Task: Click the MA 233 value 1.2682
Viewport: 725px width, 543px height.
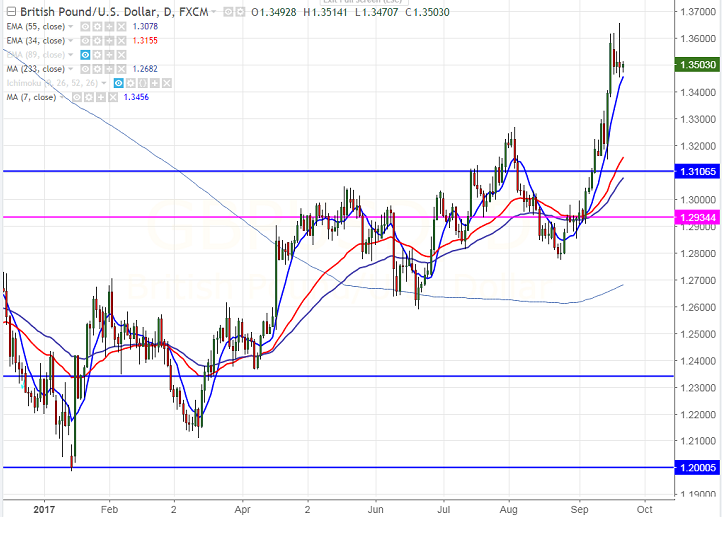Action: pos(145,69)
